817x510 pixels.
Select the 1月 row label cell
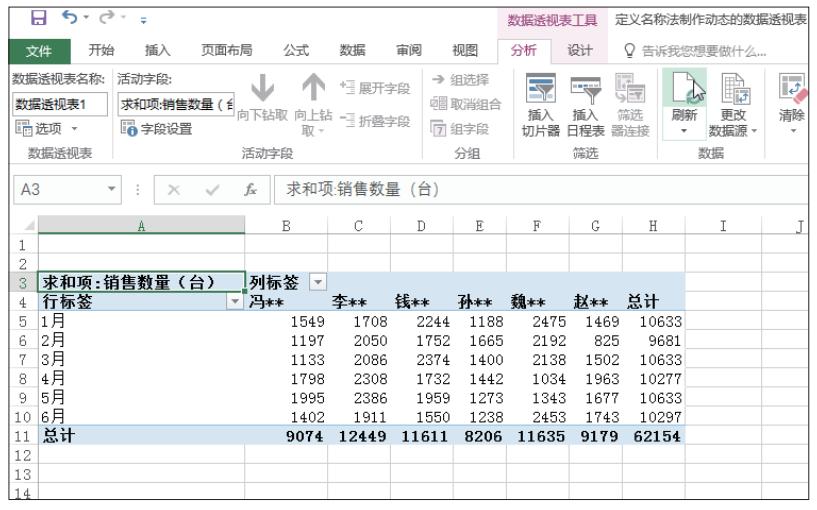pyautogui.click(x=141, y=321)
